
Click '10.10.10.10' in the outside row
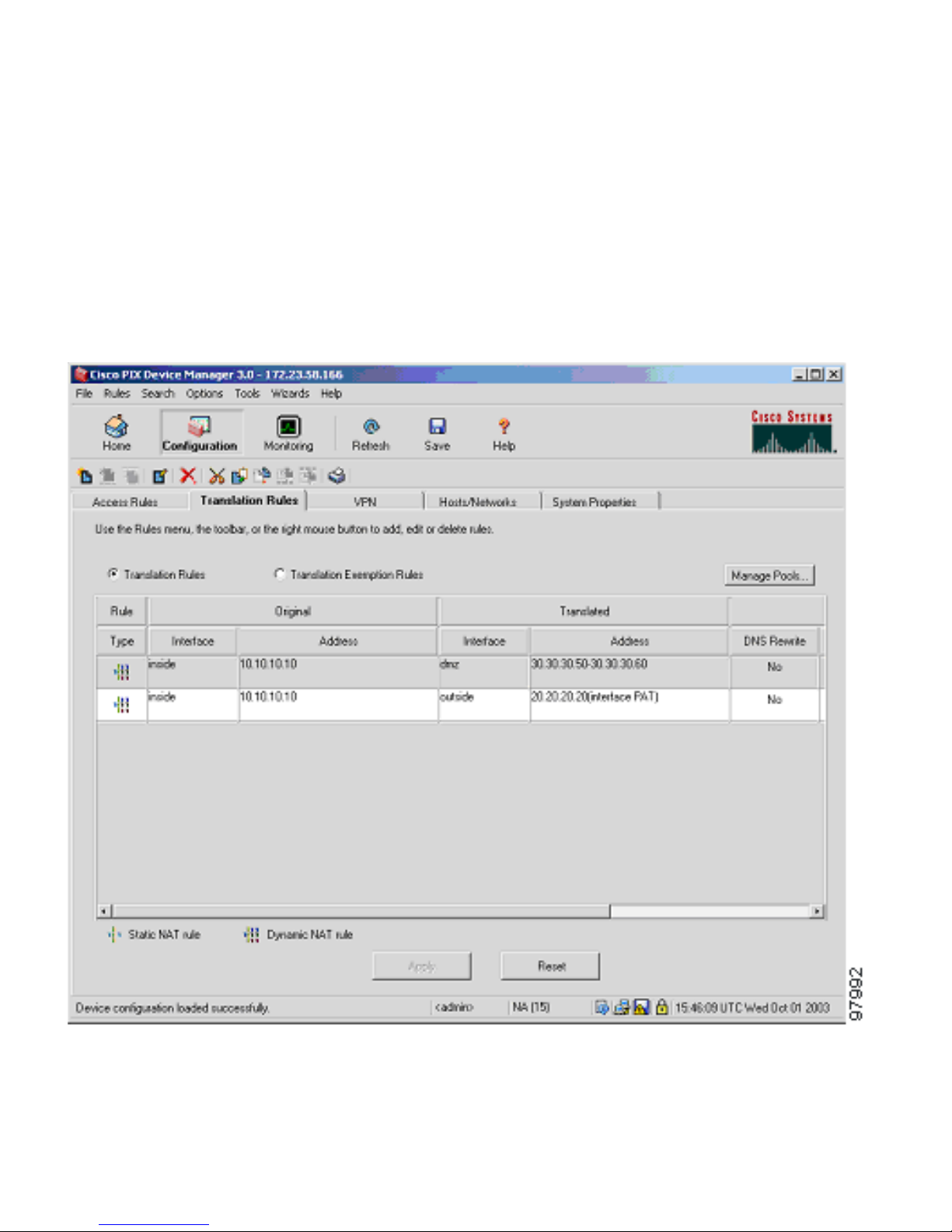click(338, 705)
